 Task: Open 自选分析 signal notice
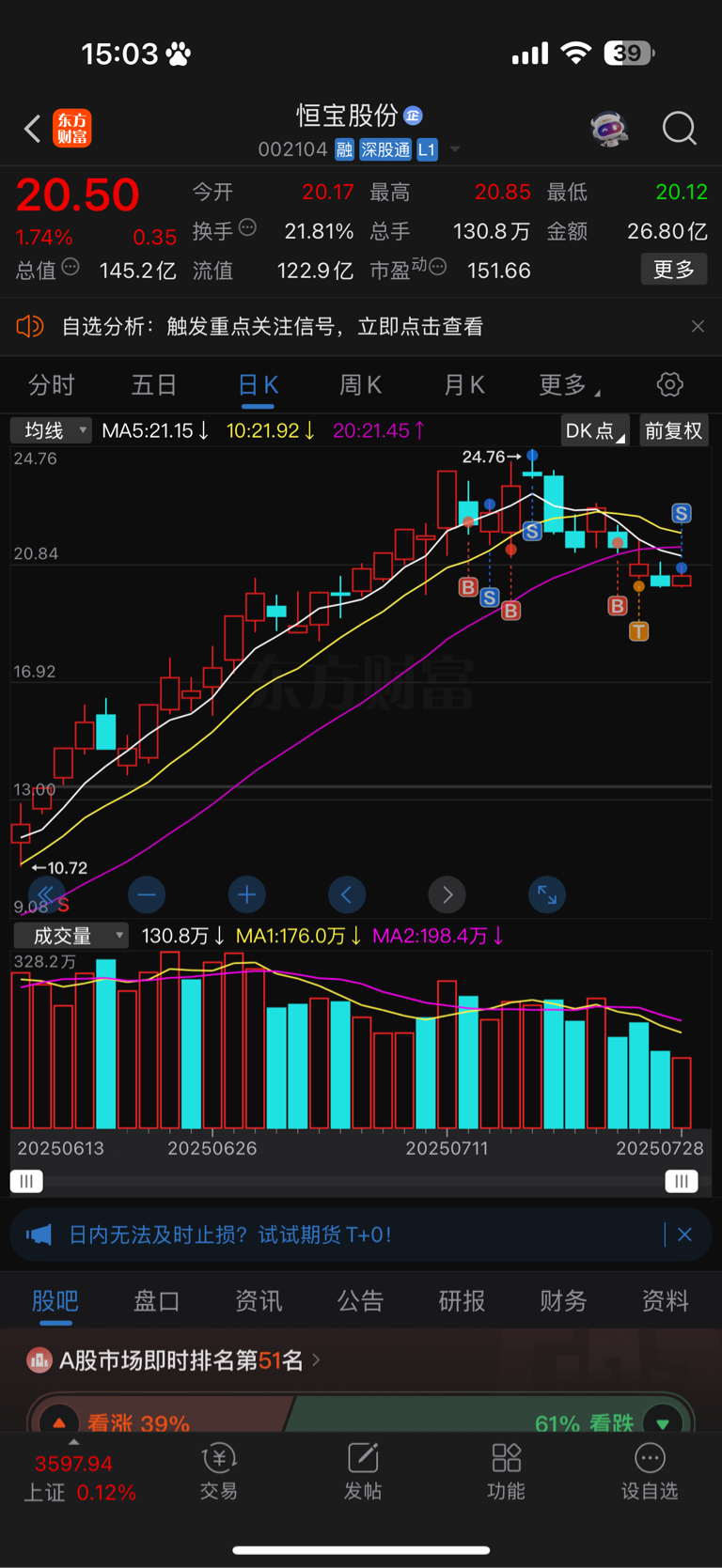(273, 326)
